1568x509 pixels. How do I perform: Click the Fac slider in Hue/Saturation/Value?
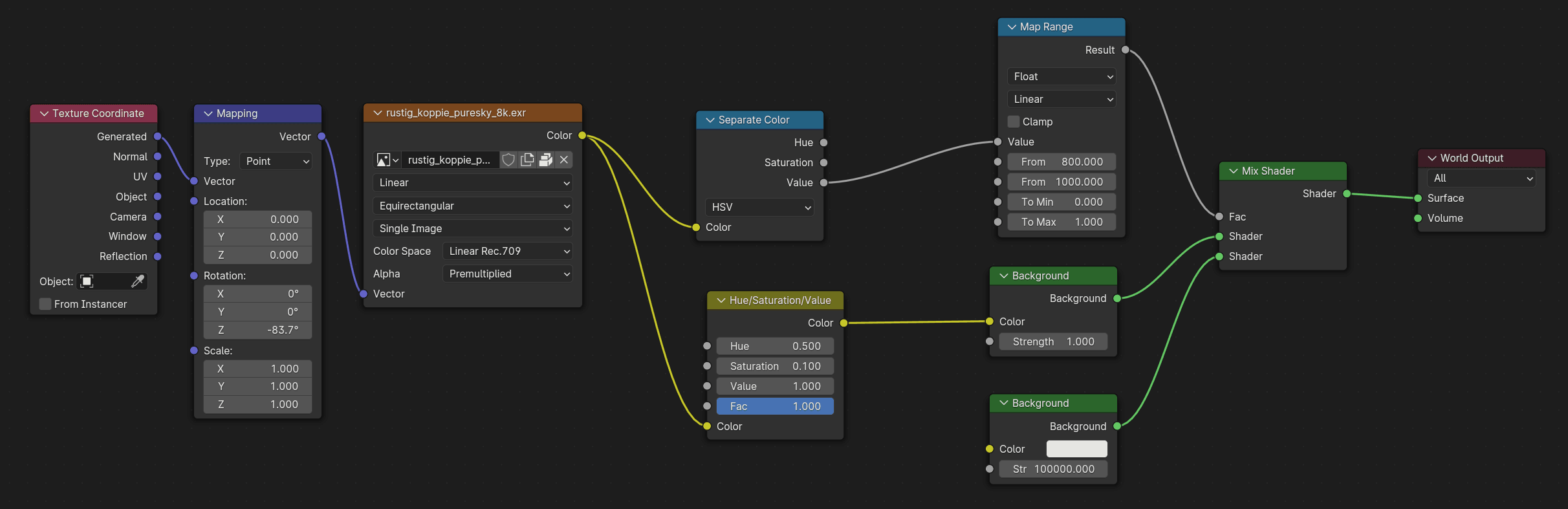click(774, 406)
